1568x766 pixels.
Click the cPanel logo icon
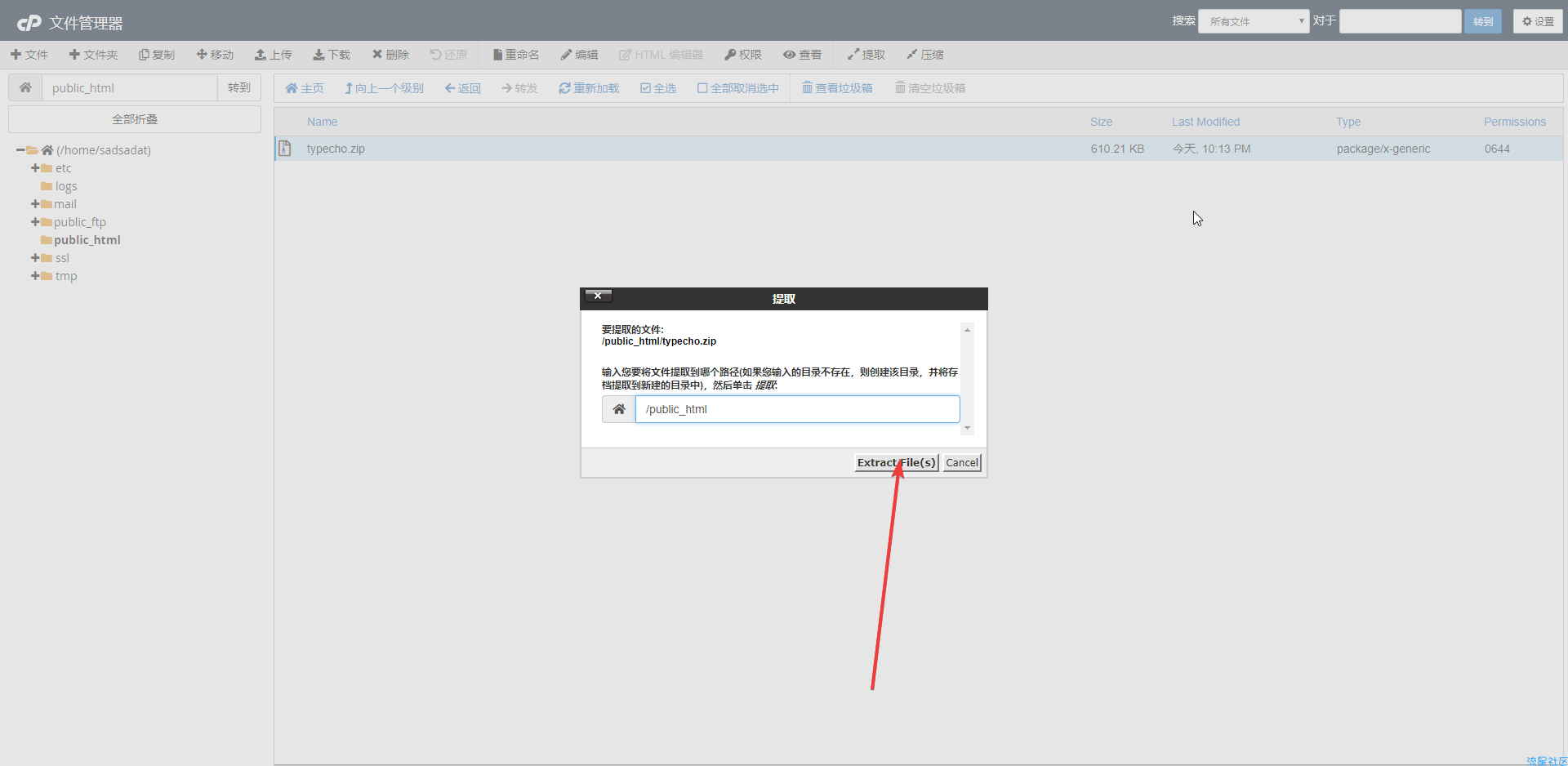tap(29, 23)
